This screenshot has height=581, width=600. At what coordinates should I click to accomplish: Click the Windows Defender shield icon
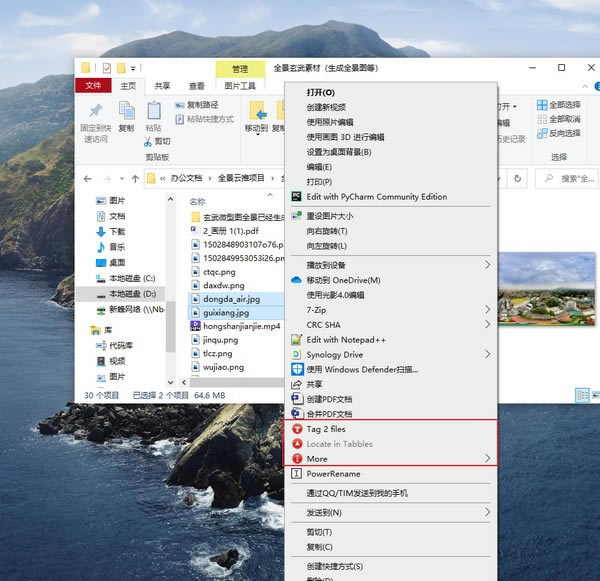pyautogui.click(x=296, y=369)
